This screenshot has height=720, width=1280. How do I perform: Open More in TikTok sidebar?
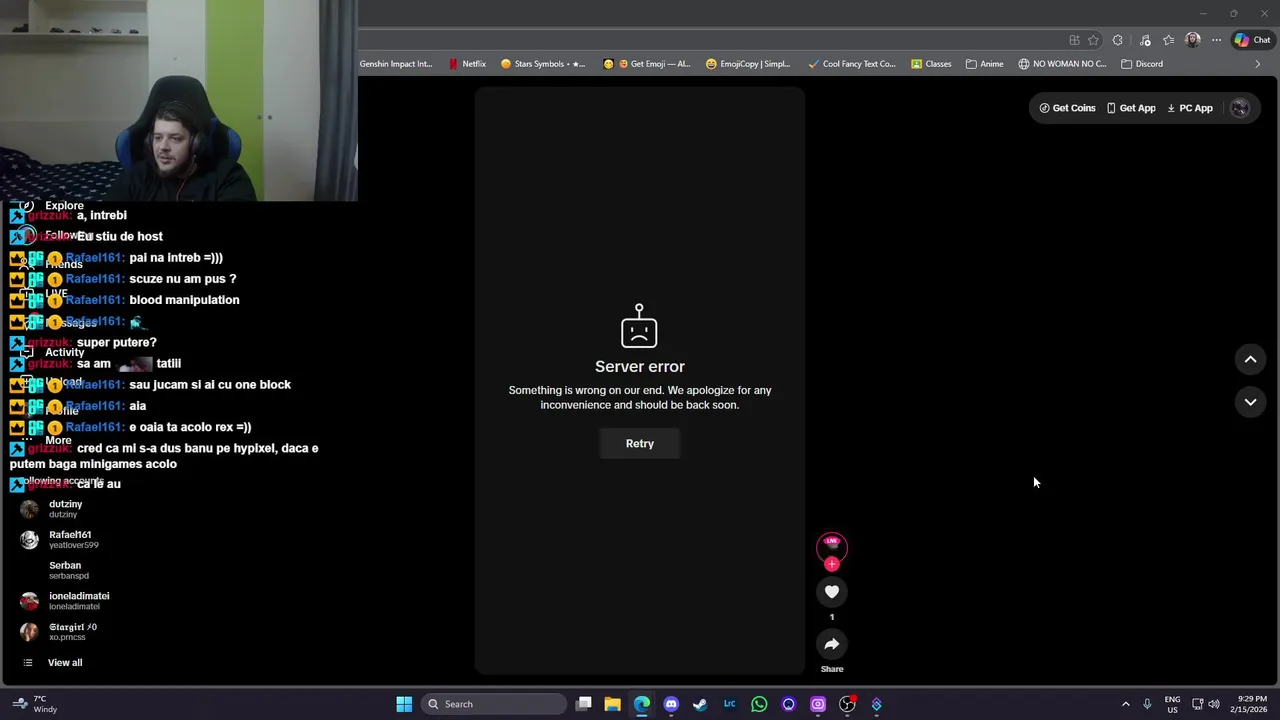(58, 440)
